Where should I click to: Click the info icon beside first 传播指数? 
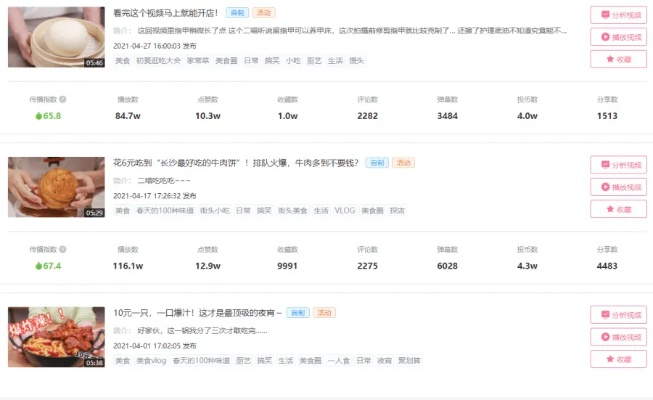point(65,99)
